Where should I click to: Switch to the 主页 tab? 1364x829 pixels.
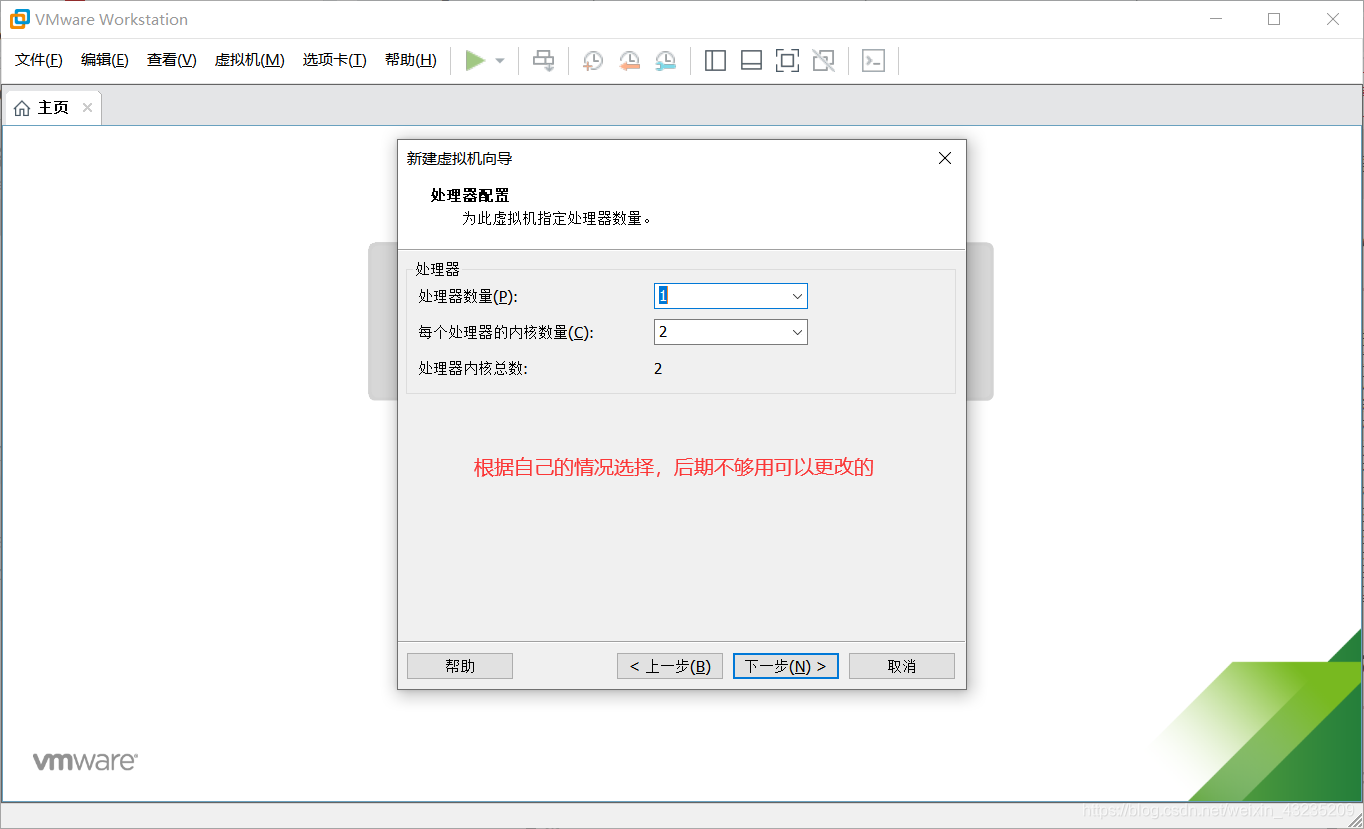(53, 108)
